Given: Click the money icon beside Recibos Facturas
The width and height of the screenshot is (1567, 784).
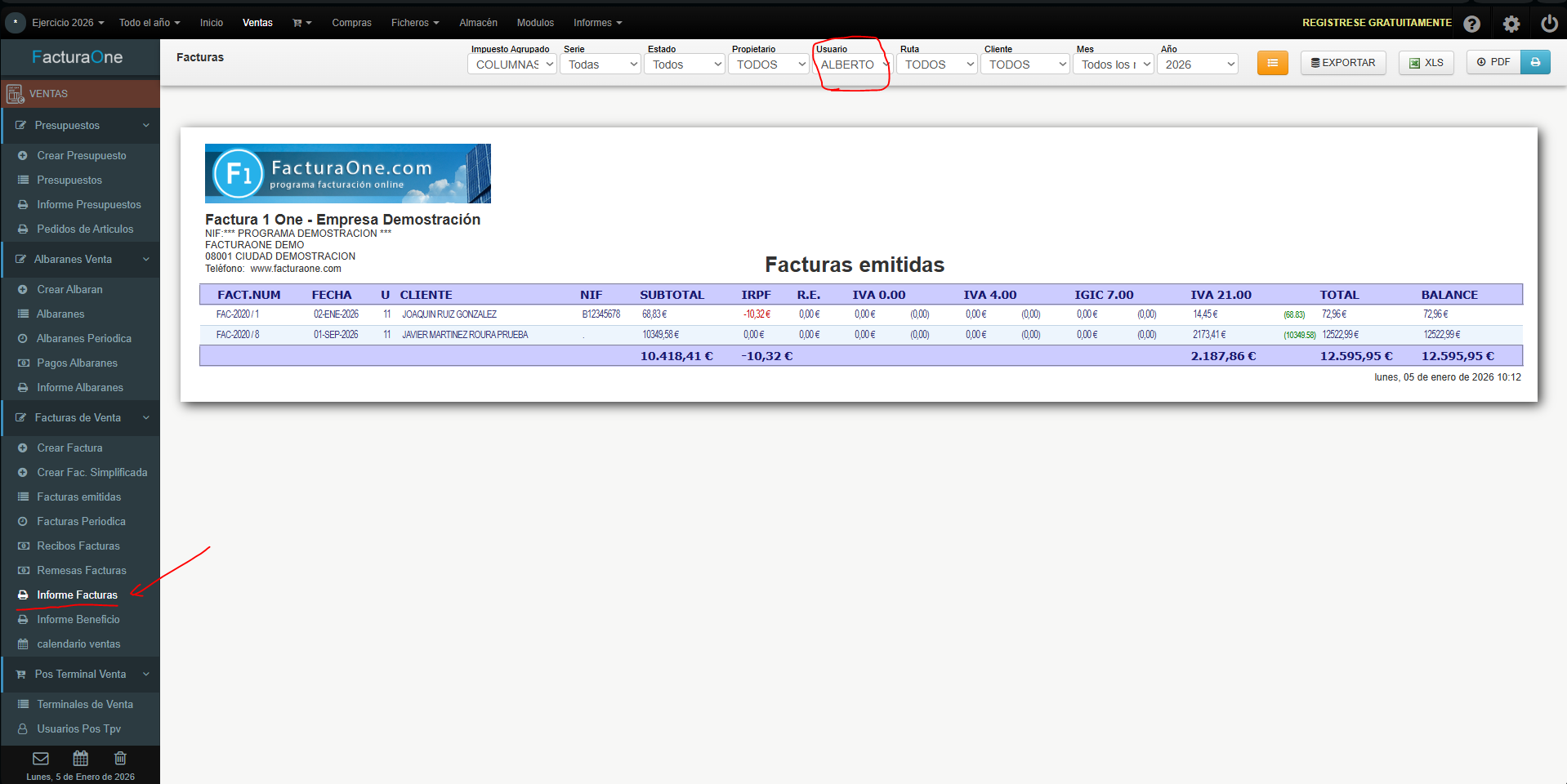Looking at the screenshot, I should pyautogui.click(x=23, y=546).
